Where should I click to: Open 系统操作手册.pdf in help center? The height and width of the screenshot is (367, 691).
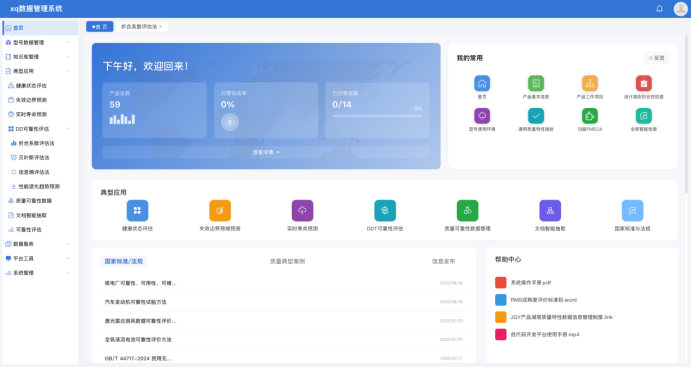pyautogui.click(x=531, y=282)
